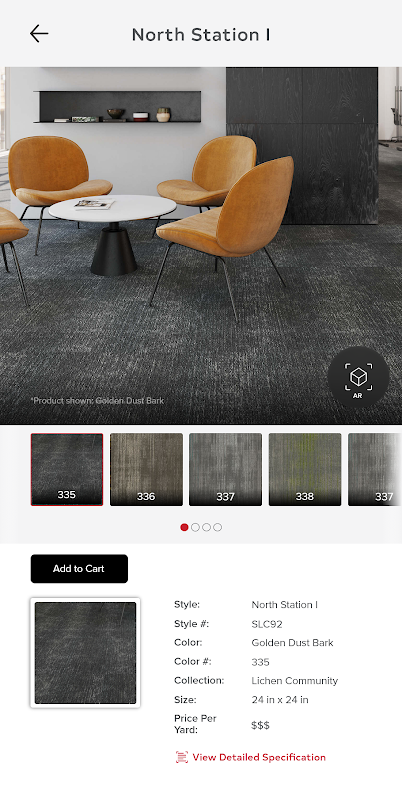Switch to the second carousel page dot
Screen dimensions: 402x800
[x=195, y=527]
